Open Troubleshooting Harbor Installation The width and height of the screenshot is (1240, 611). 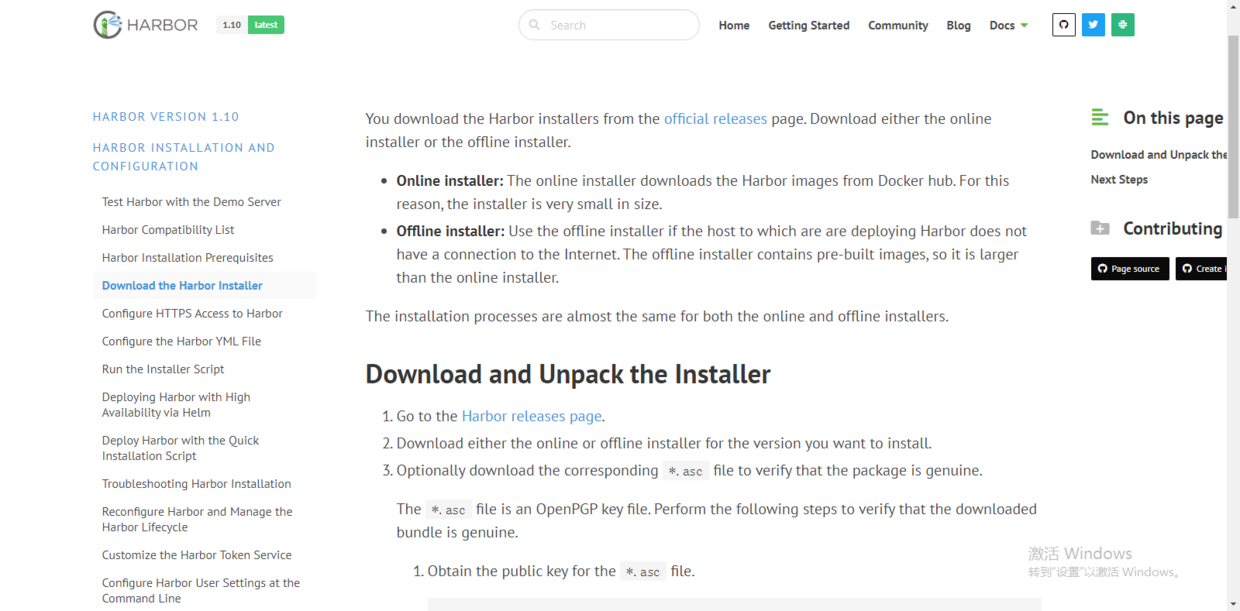[x=196, y=484]
